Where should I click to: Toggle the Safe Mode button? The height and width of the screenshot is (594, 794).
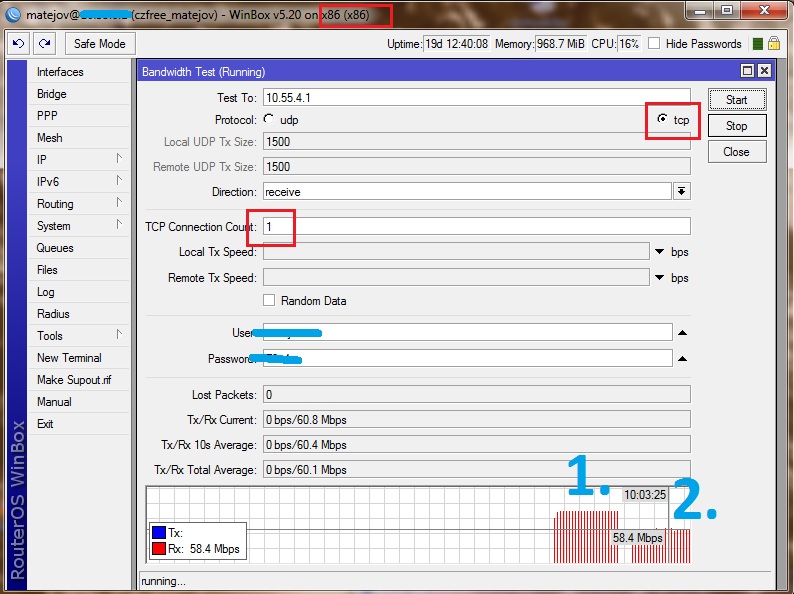100,44
